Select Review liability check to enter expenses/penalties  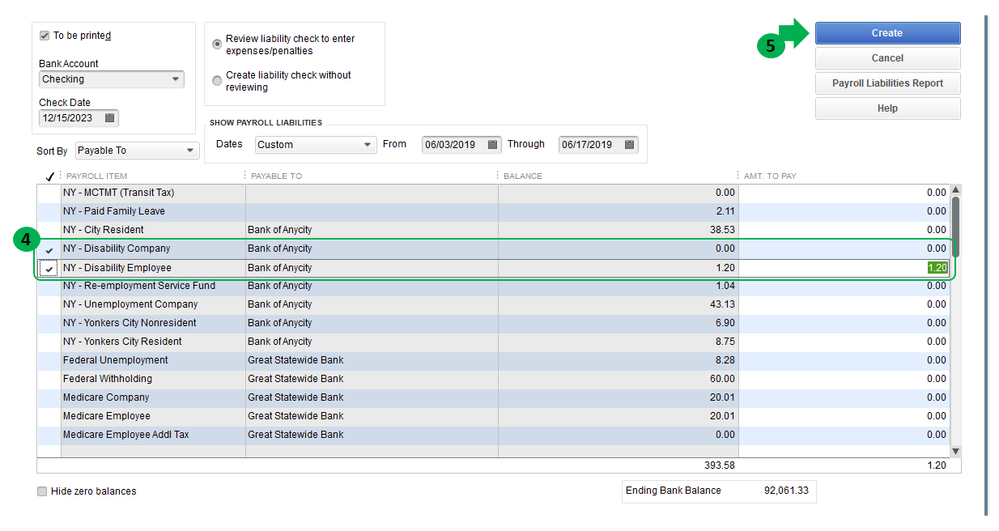point(217,45)
